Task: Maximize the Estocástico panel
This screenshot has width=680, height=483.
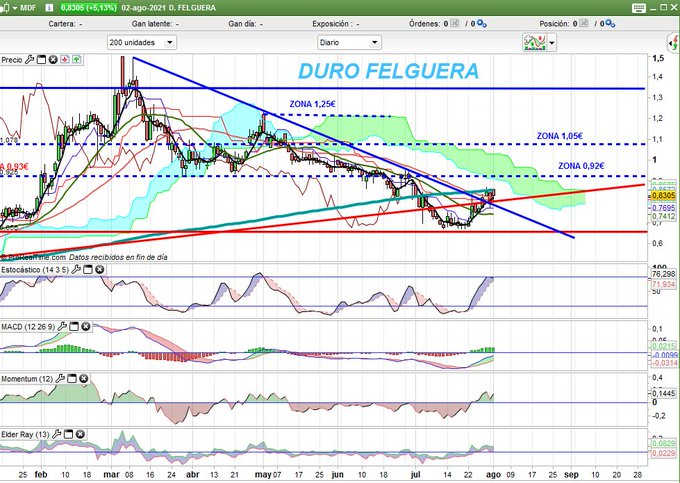Action: click(88, 270)
